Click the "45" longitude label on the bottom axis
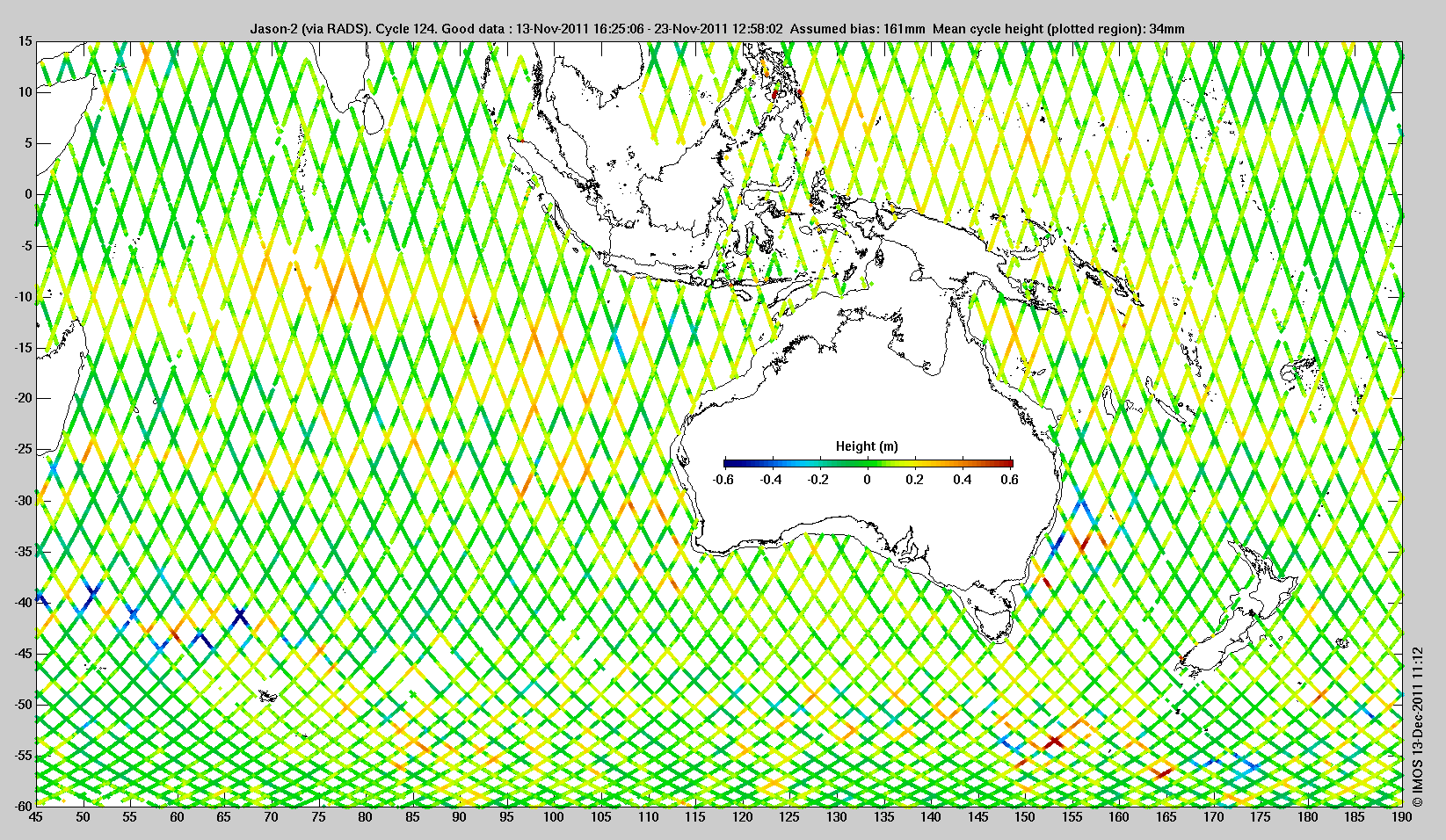1446x840 pixels. (36, 817)
